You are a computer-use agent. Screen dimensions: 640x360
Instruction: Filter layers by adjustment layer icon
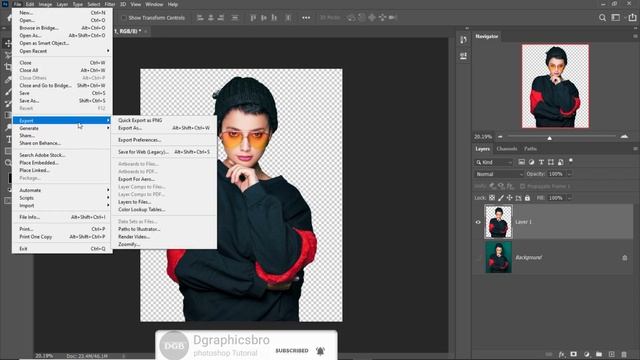(531, 162)
